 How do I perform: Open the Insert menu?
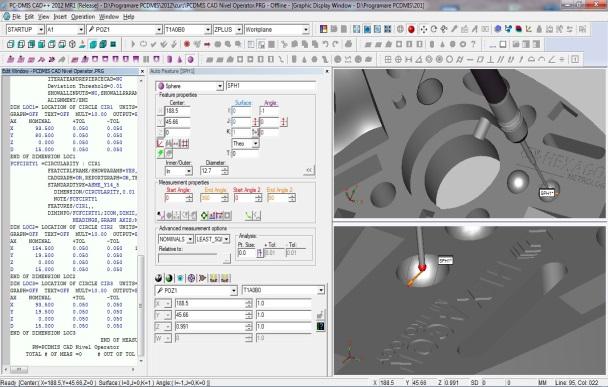60,17
